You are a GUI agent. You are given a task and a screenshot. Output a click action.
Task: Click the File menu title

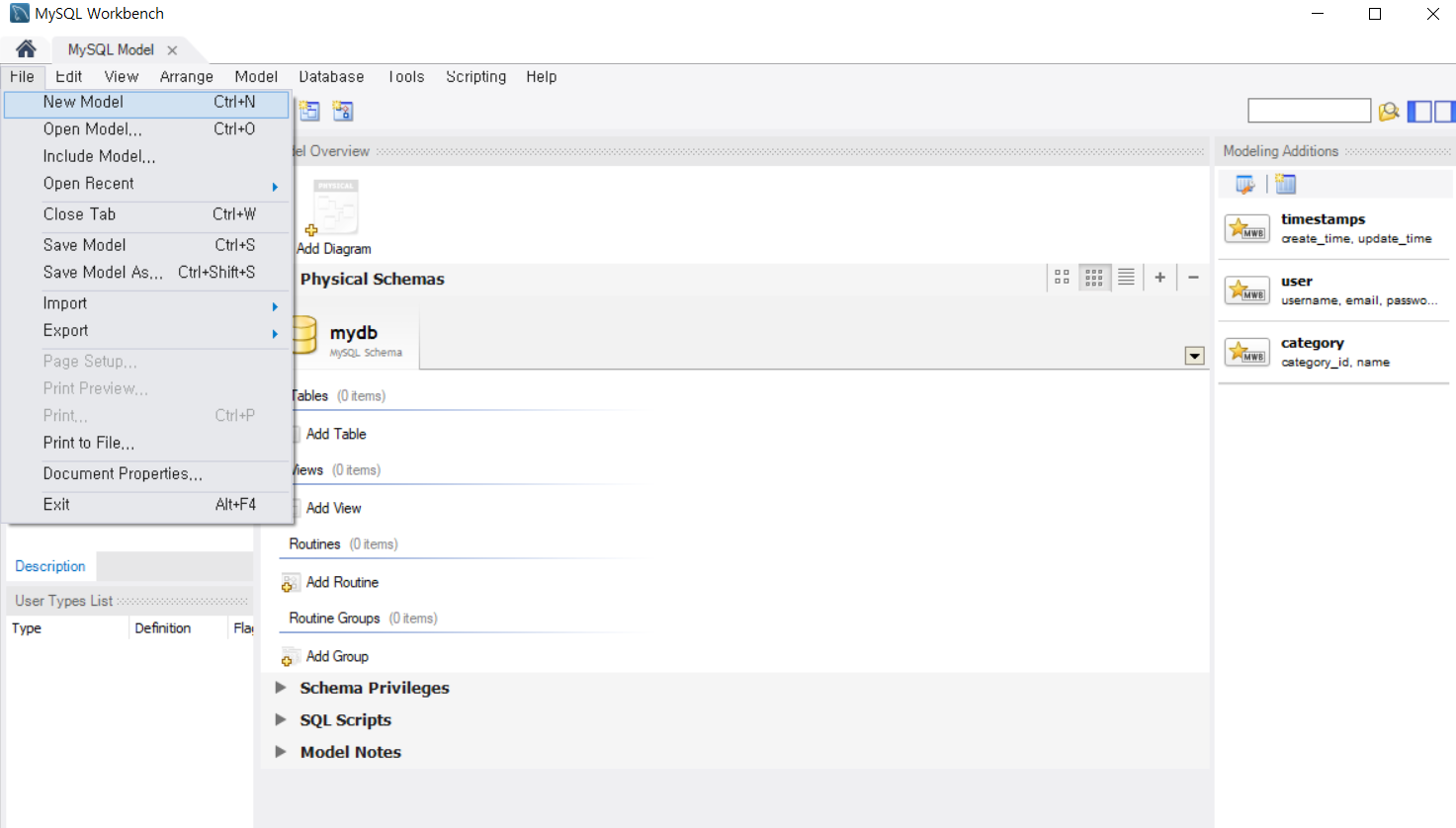click(22, 77)
